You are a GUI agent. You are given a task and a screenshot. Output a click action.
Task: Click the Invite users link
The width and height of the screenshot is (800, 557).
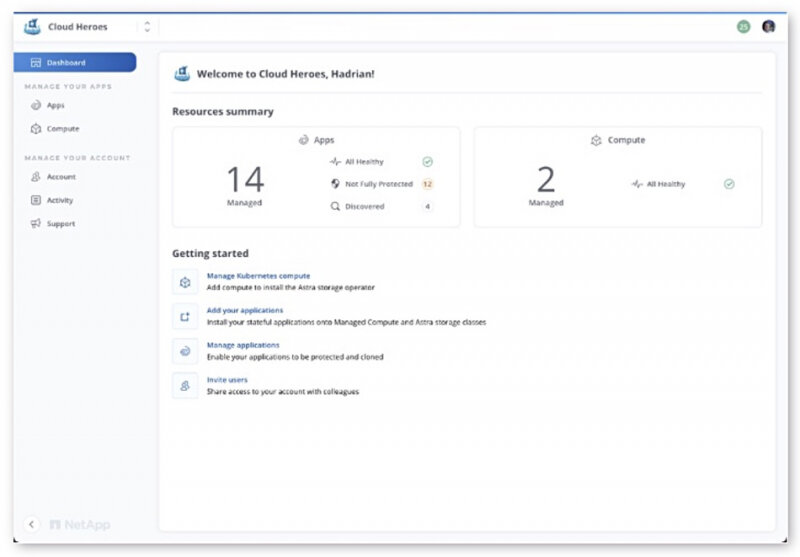tap(227, 379)
